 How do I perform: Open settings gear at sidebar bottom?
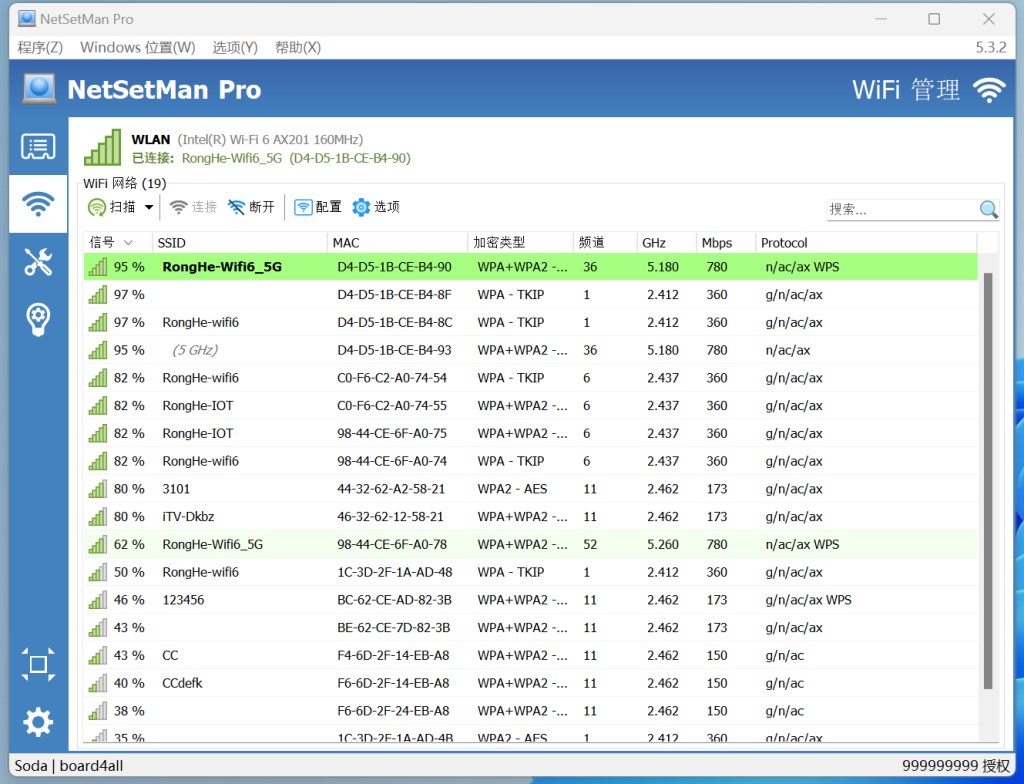[38, 722]
